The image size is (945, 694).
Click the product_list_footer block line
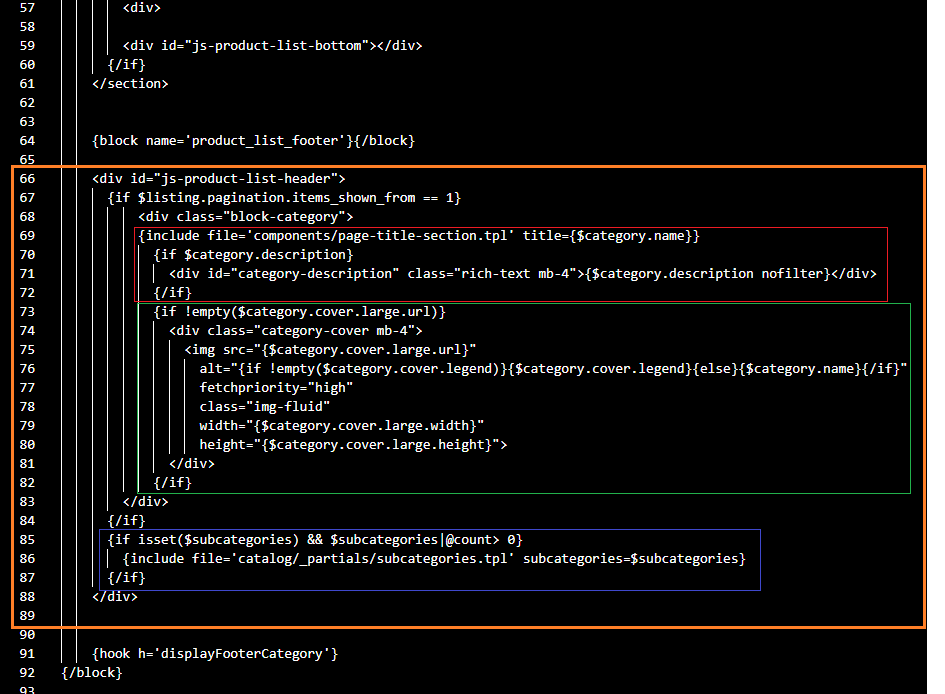tap(253, 141)
